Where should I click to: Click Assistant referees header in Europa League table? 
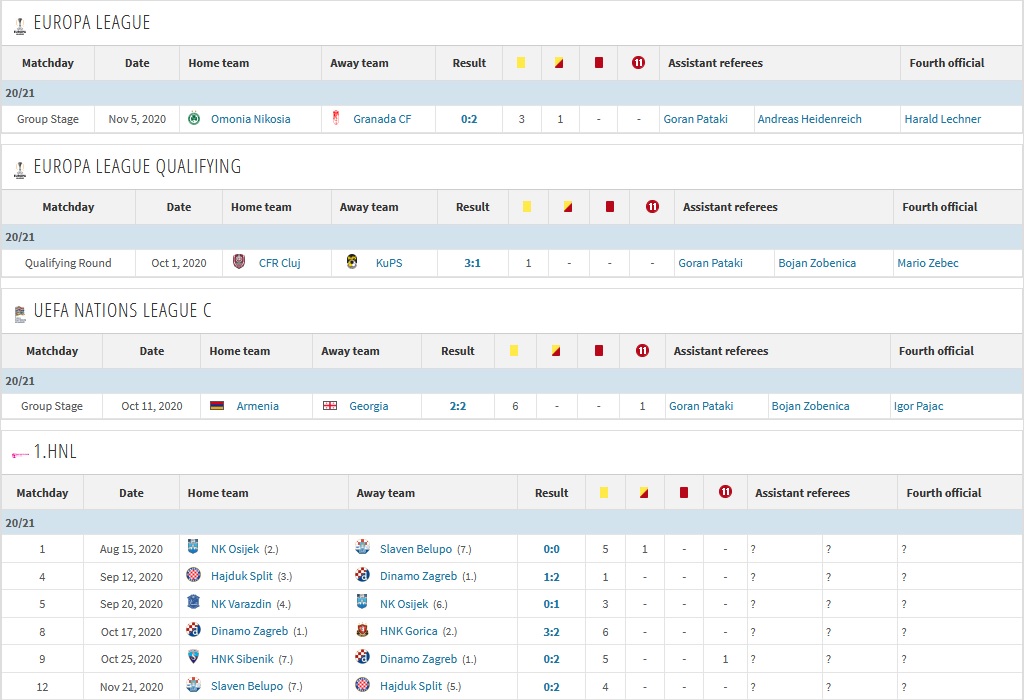715,63
